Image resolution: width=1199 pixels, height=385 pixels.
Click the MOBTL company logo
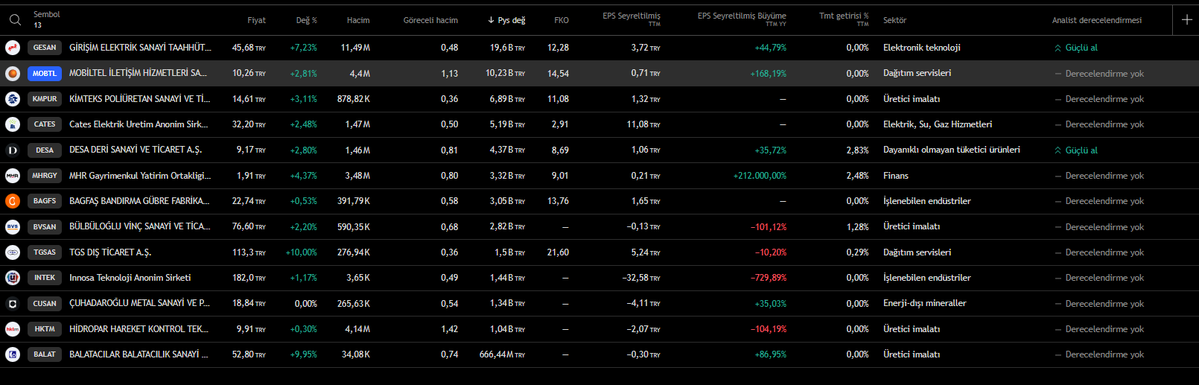[12, 73]
